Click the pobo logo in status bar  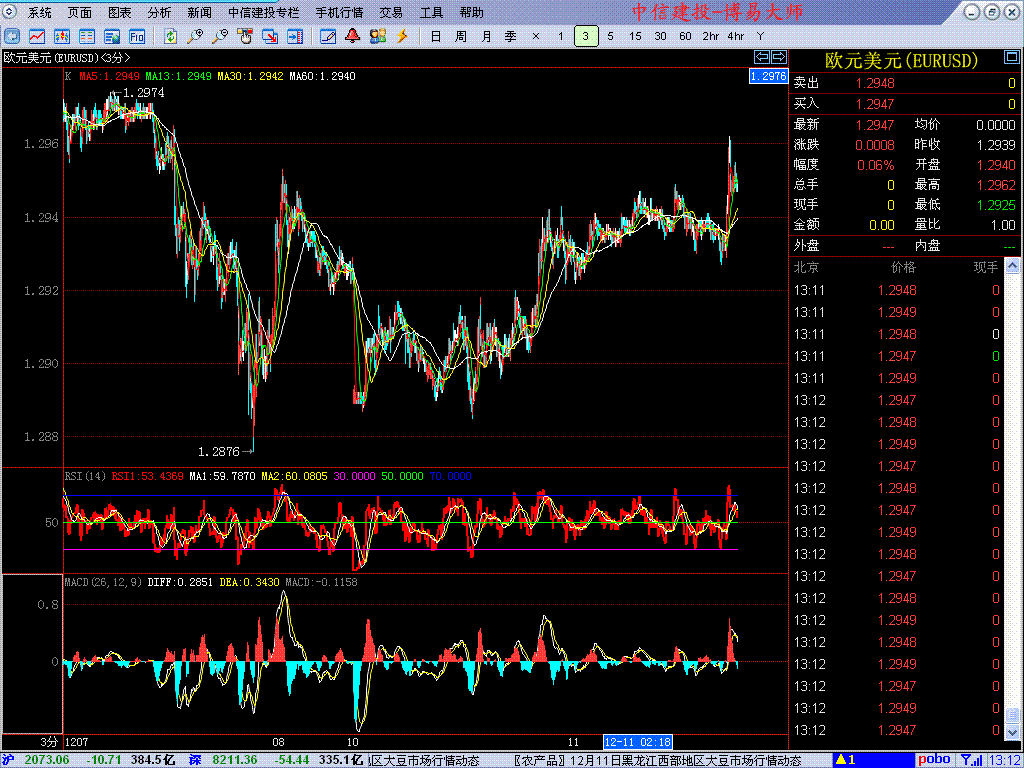[x=935, y=760]
